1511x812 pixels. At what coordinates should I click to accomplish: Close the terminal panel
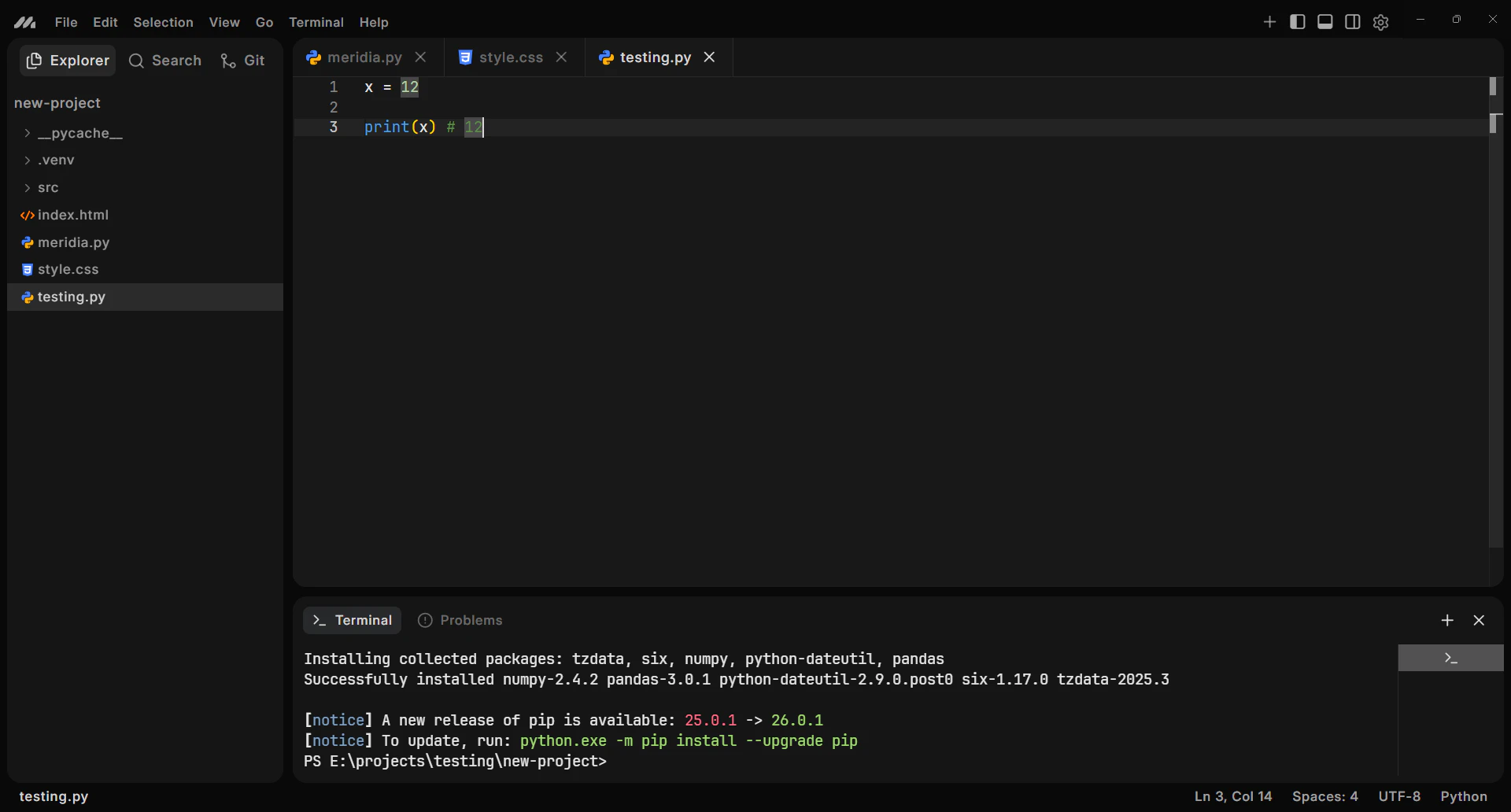(x=1479, y=620)
